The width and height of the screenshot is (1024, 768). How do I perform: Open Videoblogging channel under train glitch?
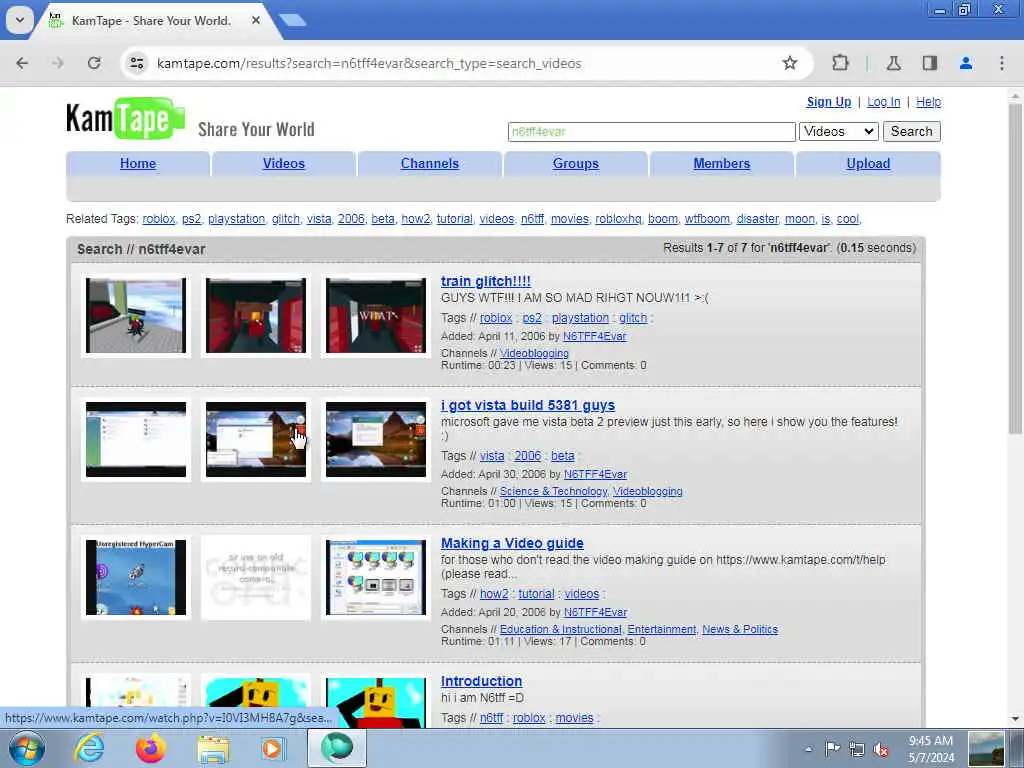(x=534, y=353)
